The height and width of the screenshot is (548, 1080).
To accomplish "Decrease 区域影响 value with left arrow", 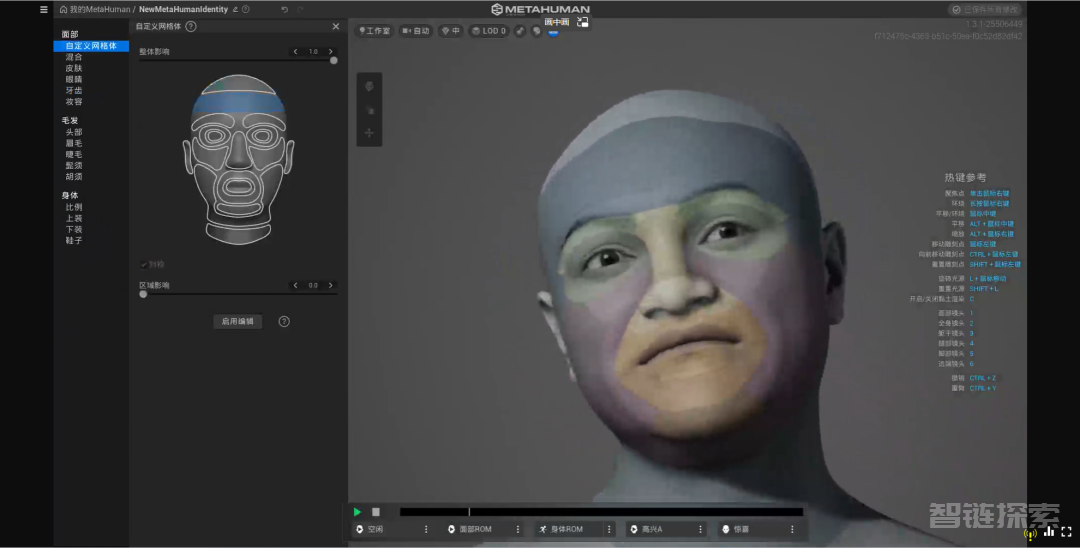I will pos(295,285).
